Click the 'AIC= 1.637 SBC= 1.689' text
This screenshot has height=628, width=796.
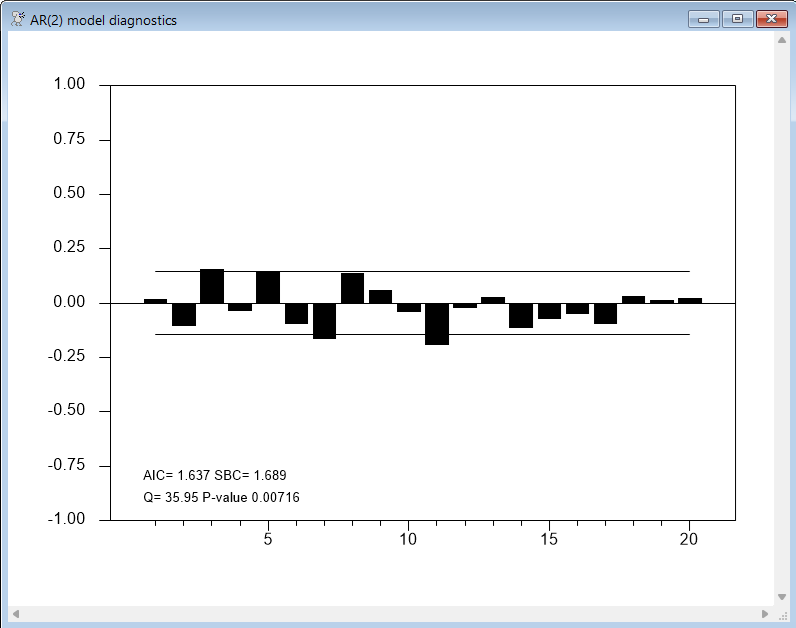215,475
